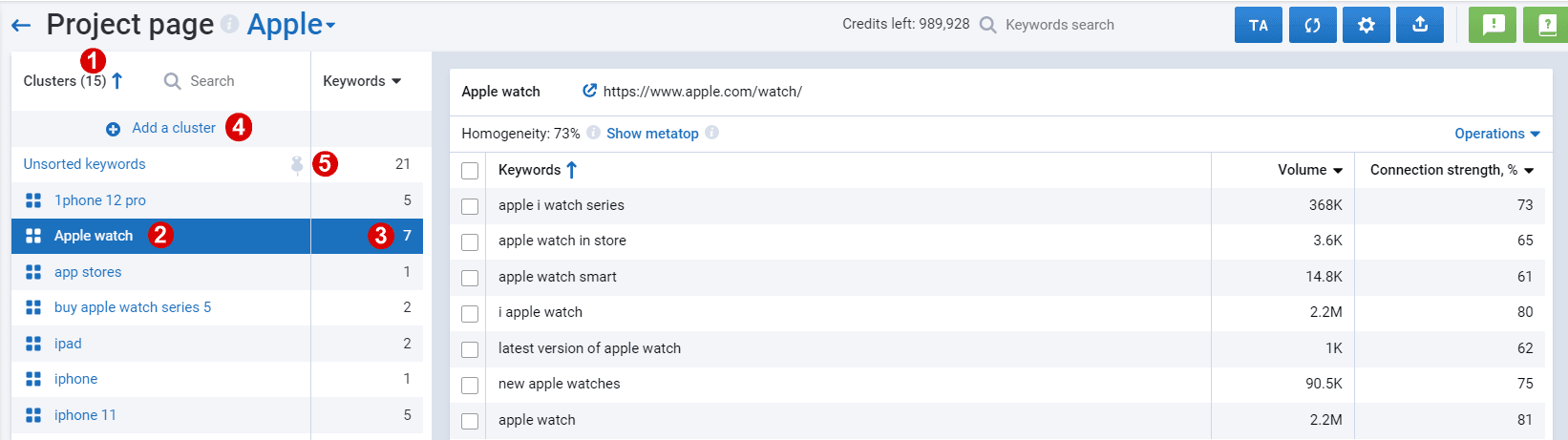Open Connection strength column dropdown
The height and width of the screenshot is (440, 1568).
coord(1451,170)
